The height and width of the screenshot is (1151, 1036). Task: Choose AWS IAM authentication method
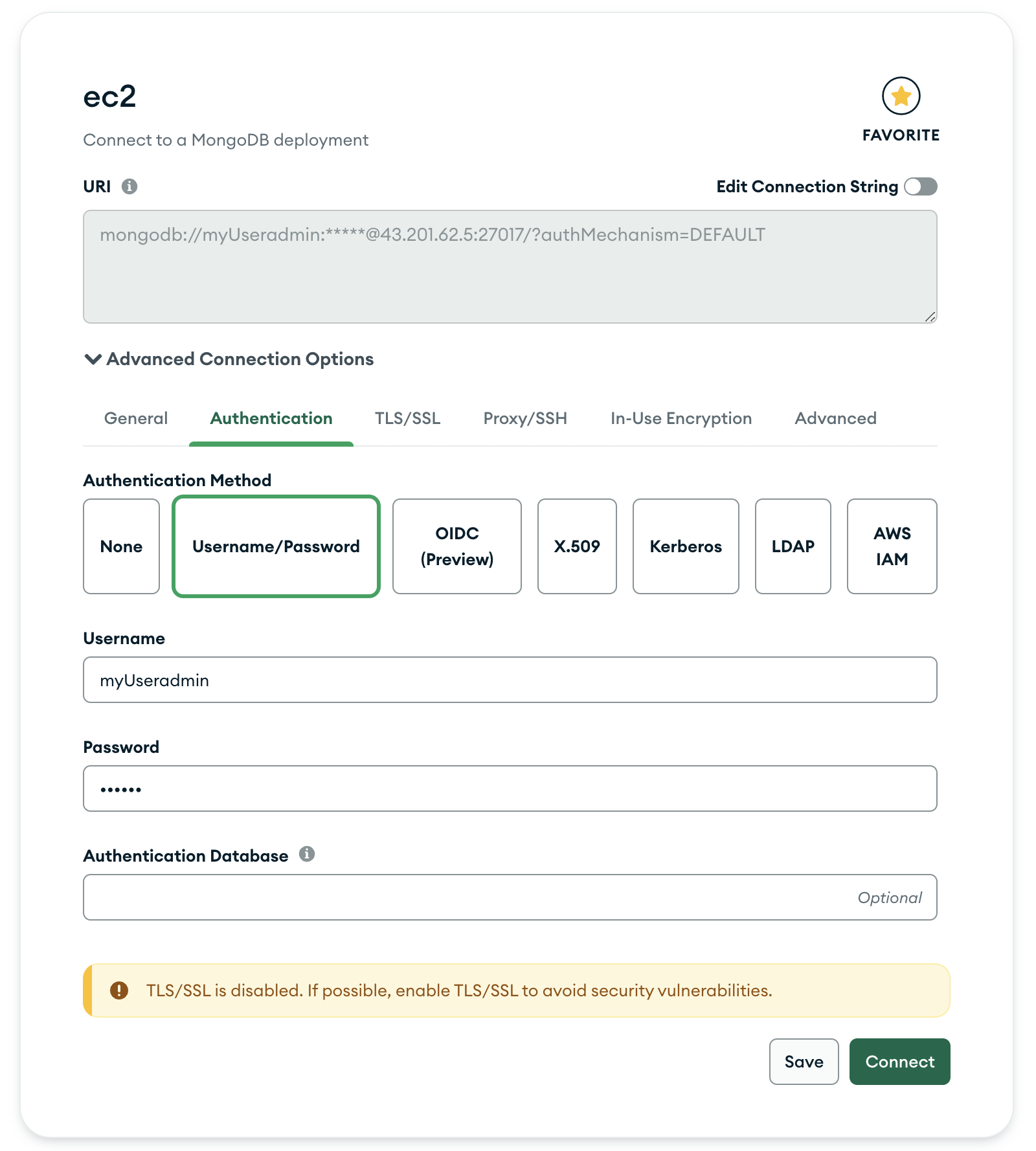click(892, 546)
